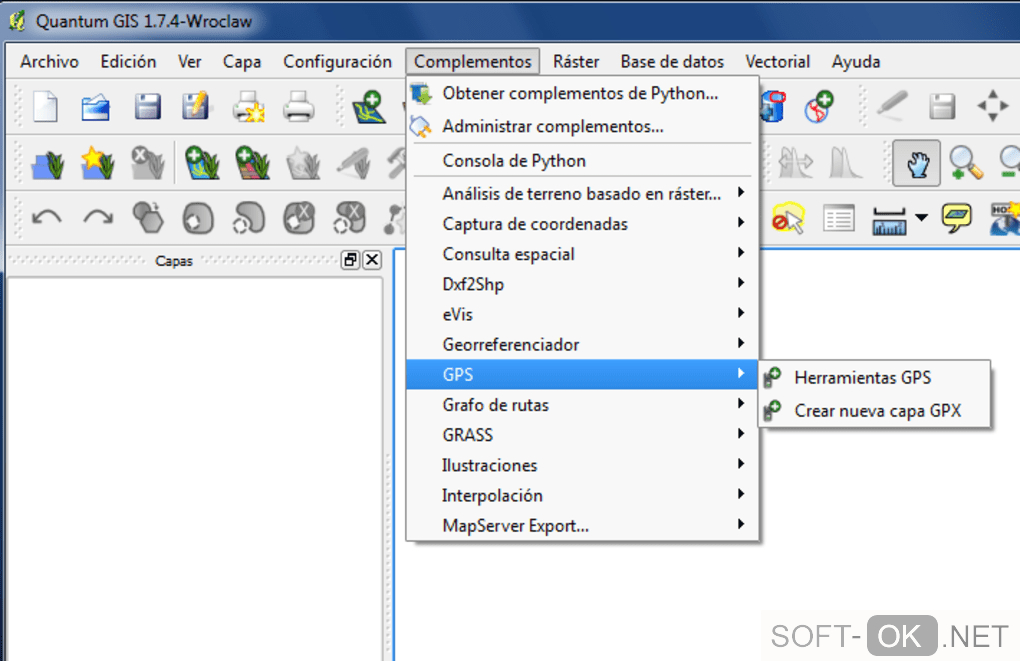
Task: Open Consola de Python
Action: (x=582, y=161)
